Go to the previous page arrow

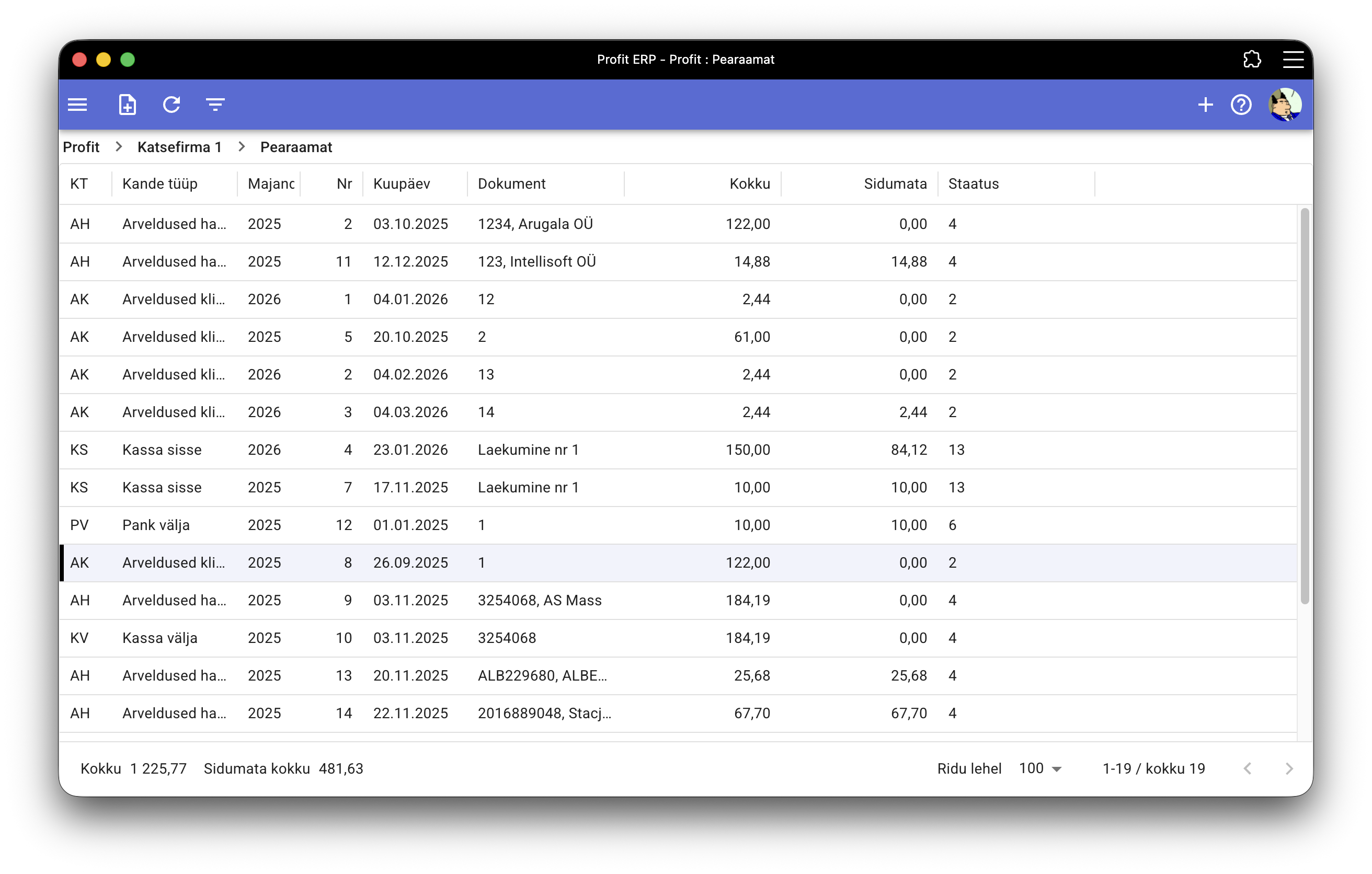[1248, 768]
